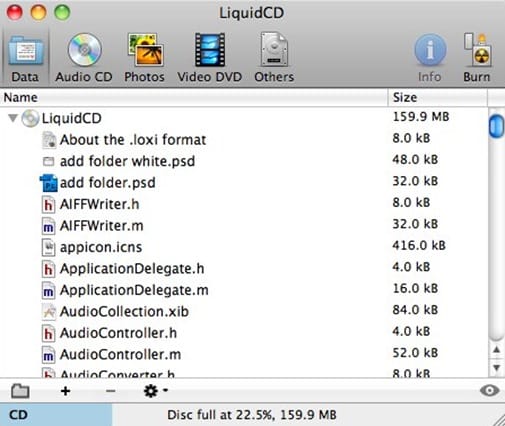The height and width of the screenshot is (426, 505).
Task: Select the Data toolbar tab
Action: pyautogui.click(x=25, y=58)
